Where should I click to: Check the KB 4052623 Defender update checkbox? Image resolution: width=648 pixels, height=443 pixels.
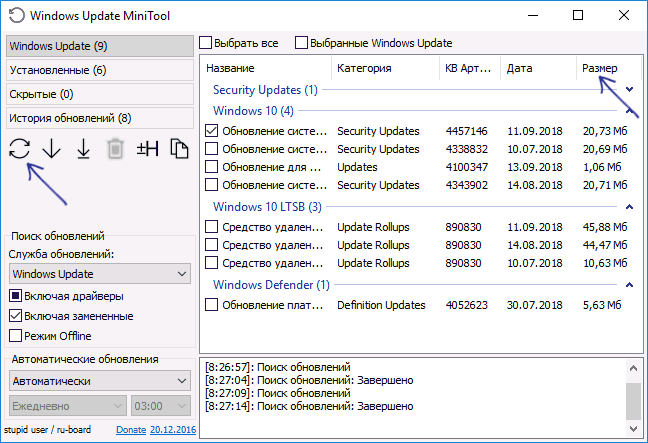click(212, 305)
